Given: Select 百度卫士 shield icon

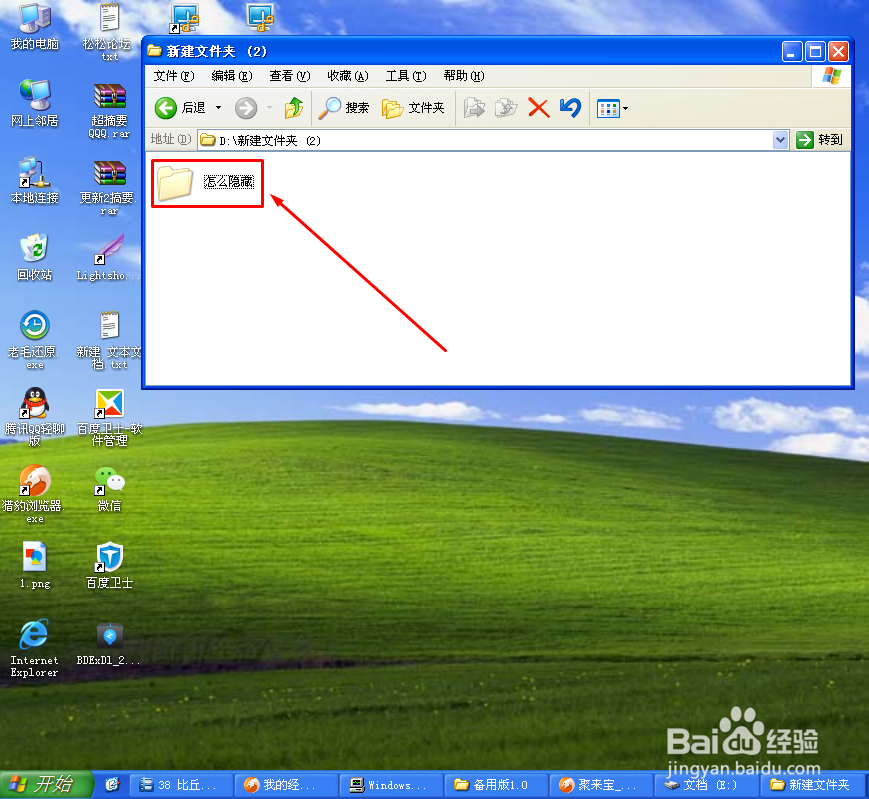Looking at the screenshot, I should coord(109,565).
